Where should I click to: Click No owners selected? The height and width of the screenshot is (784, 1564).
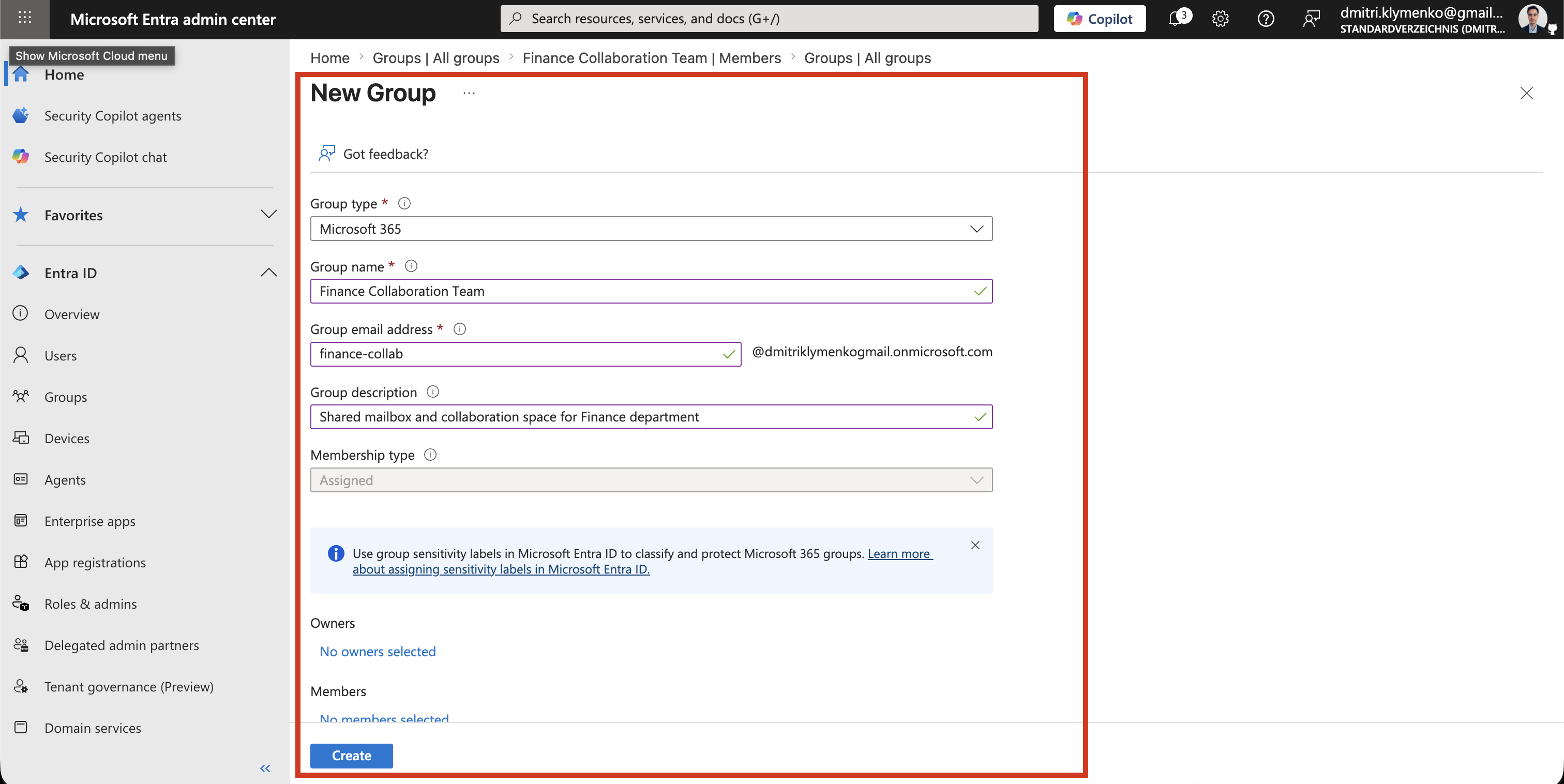coord(378,652)
